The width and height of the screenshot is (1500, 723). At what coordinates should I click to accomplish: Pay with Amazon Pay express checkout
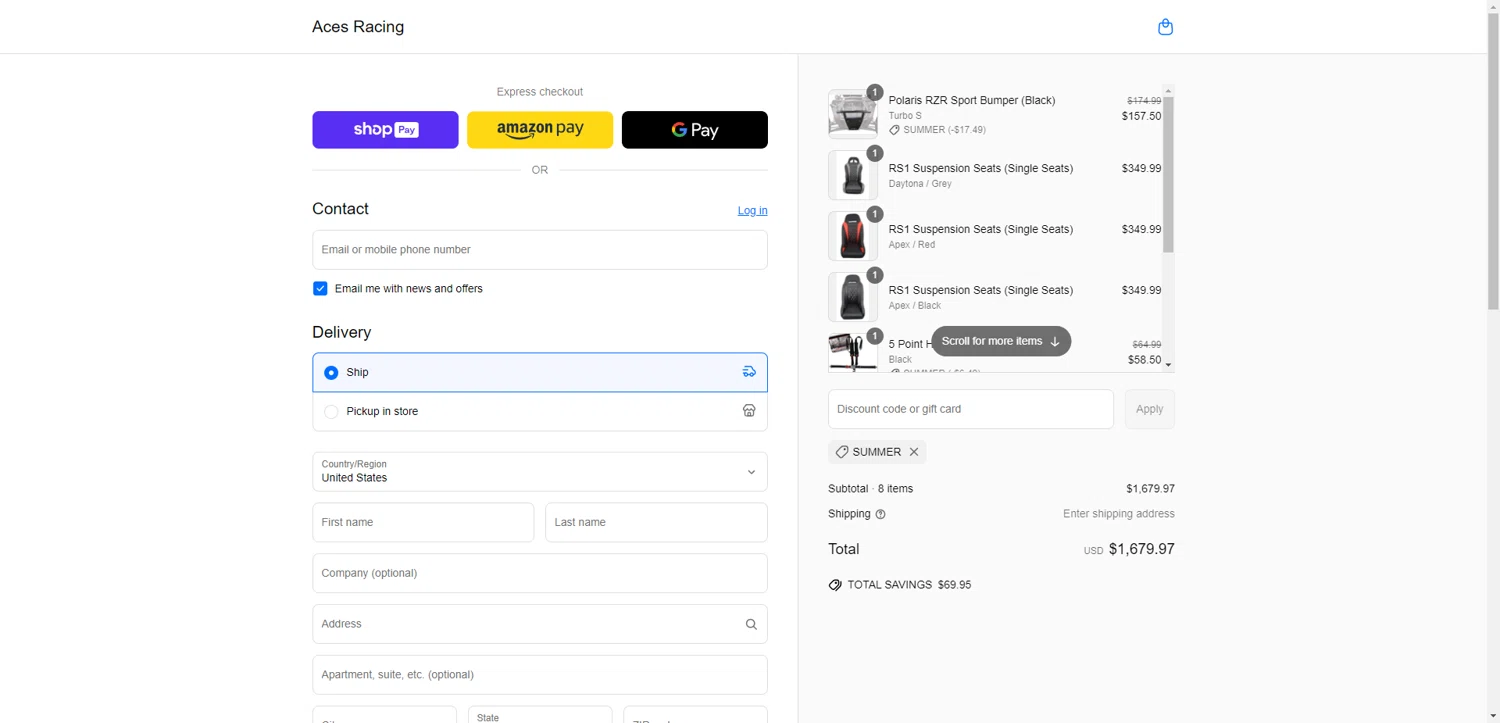540,130
